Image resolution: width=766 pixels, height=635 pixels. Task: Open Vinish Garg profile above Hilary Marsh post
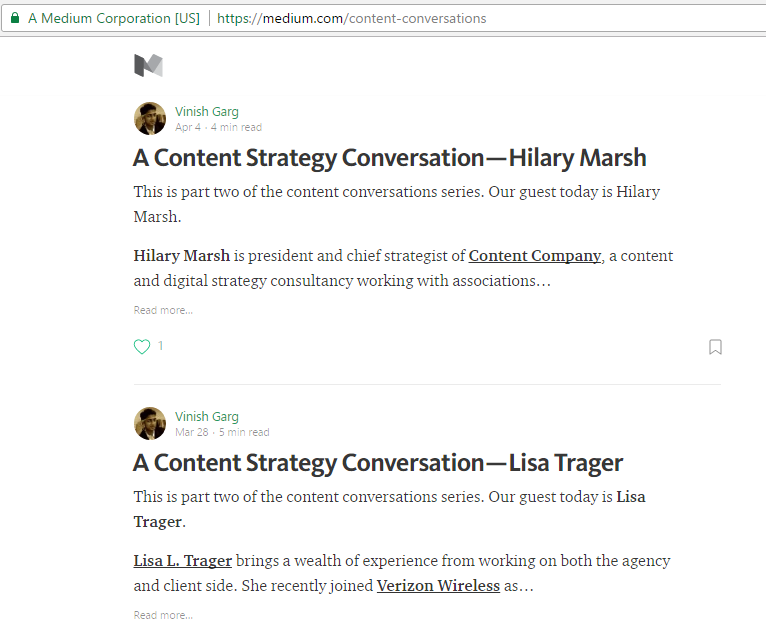[x=207, y=111]
